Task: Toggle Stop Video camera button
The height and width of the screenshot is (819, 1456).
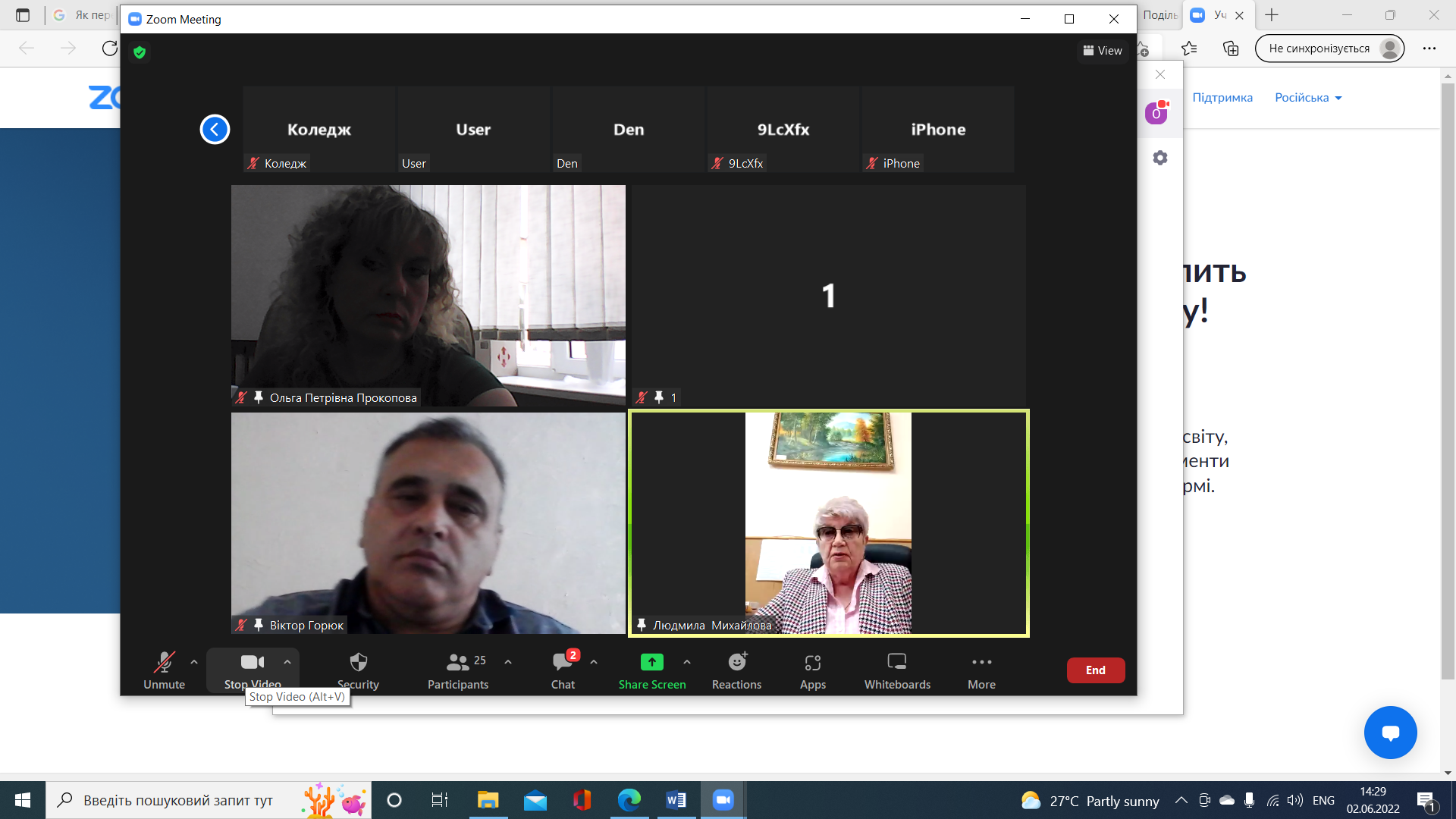Action: tap(253, 663)
